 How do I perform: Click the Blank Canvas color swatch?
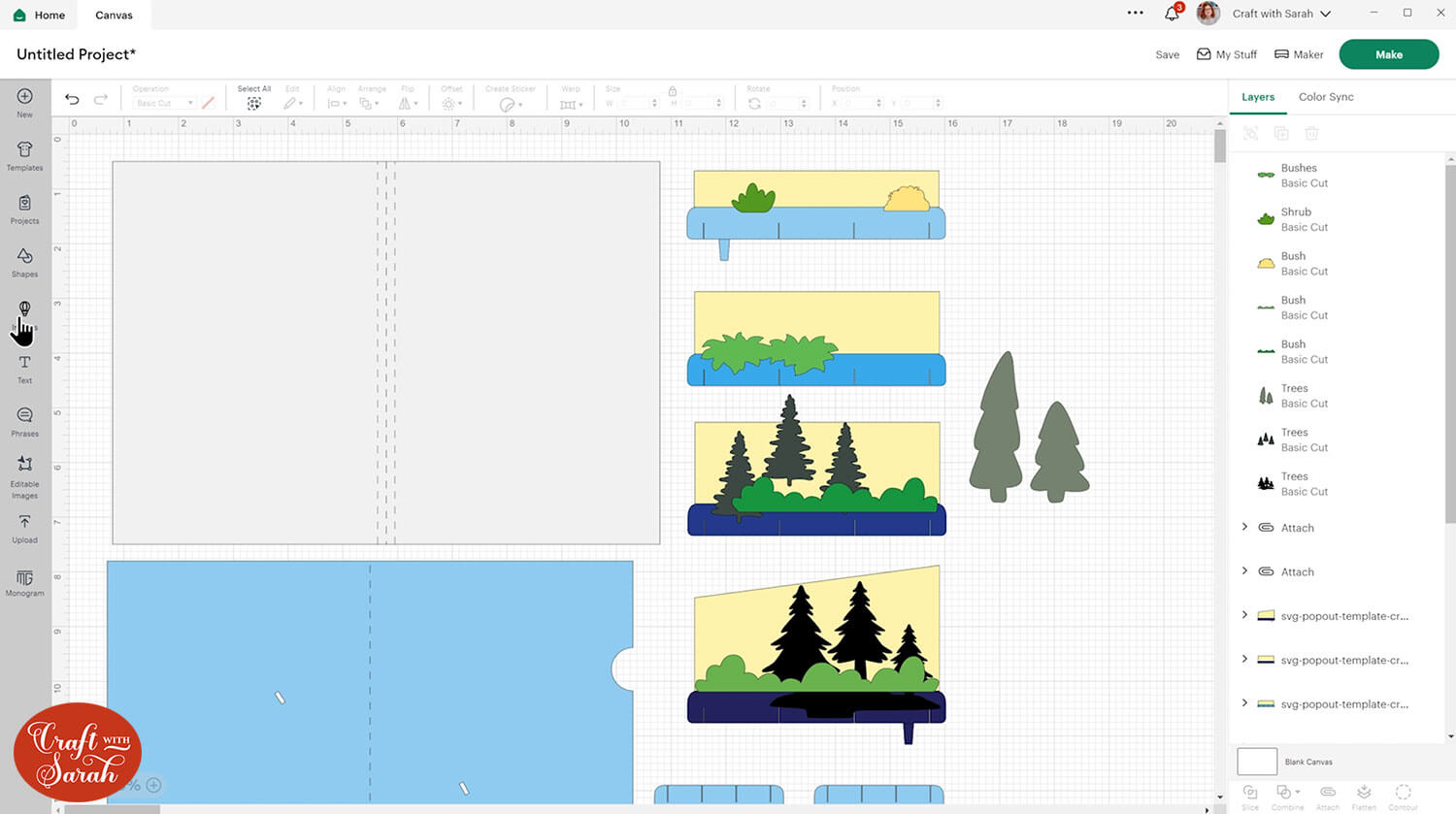click(x=1257, y=762)
